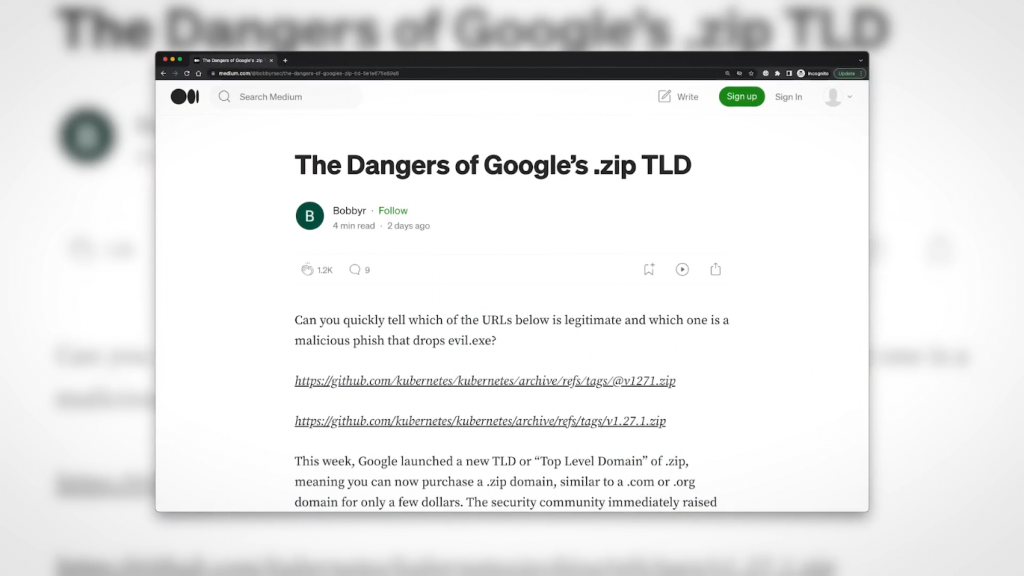Open the v1.27.1.zip GitHub URL
This screenshot has width=1024, height=576.
pos(480,421)
